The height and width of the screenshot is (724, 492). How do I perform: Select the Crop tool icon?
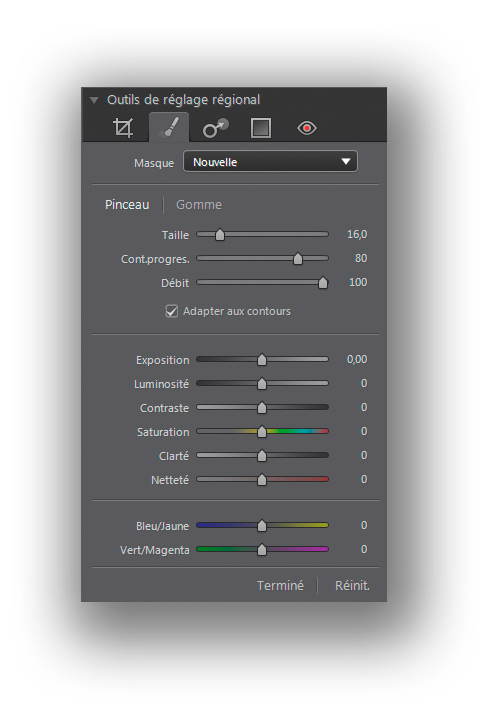[123, 127]
